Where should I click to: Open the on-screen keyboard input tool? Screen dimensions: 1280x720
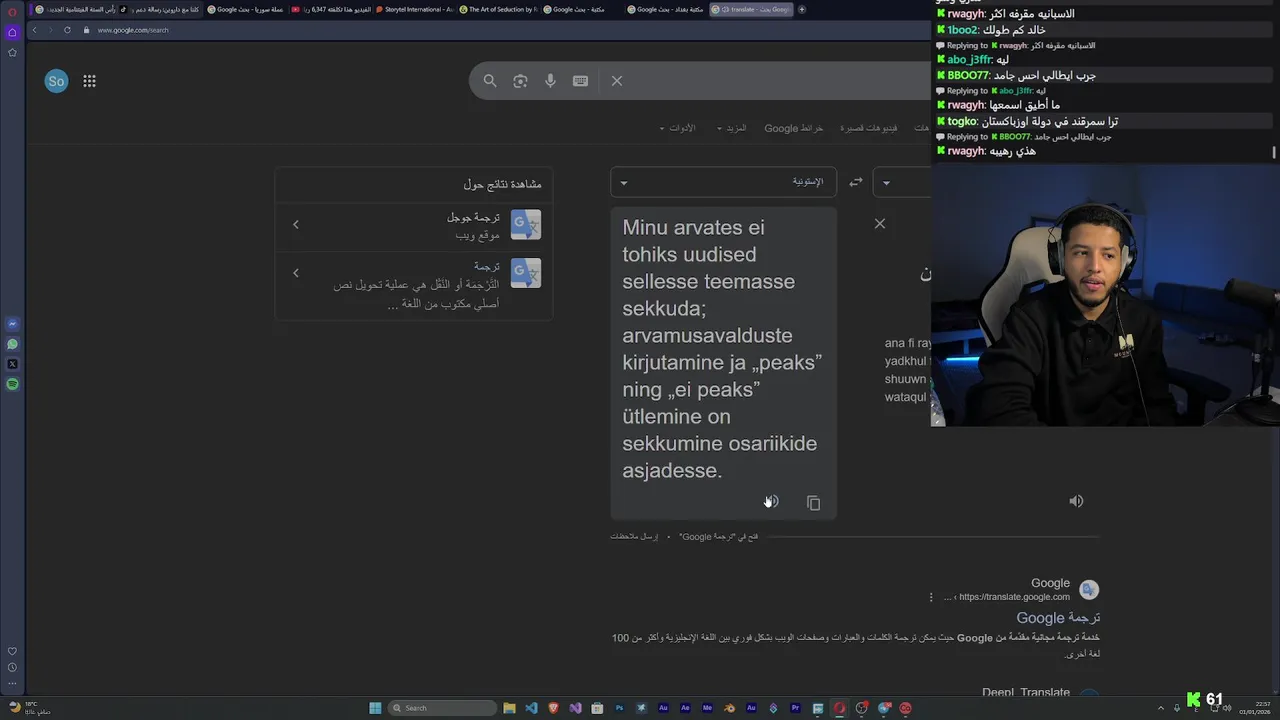(x=580, y=81)
